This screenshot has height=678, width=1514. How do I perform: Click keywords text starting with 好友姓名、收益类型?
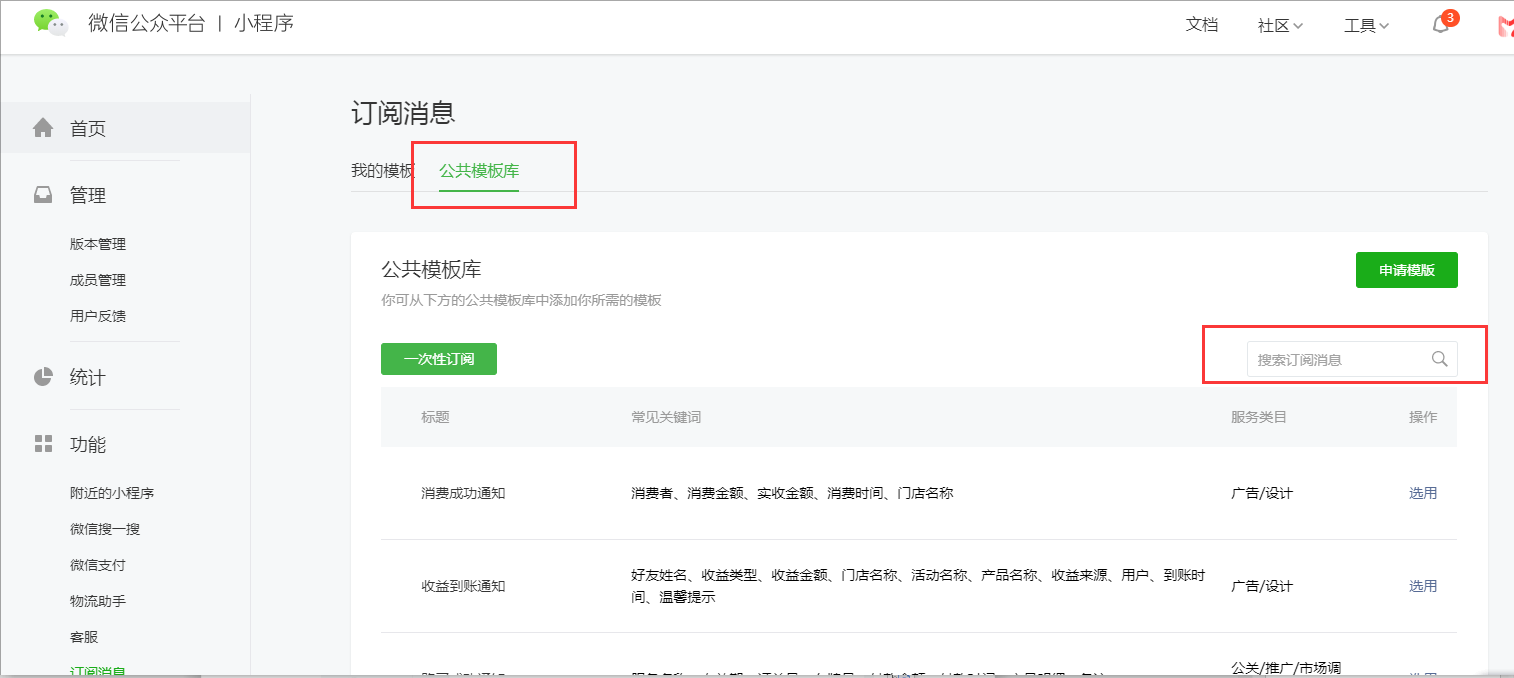click(918, 586)
